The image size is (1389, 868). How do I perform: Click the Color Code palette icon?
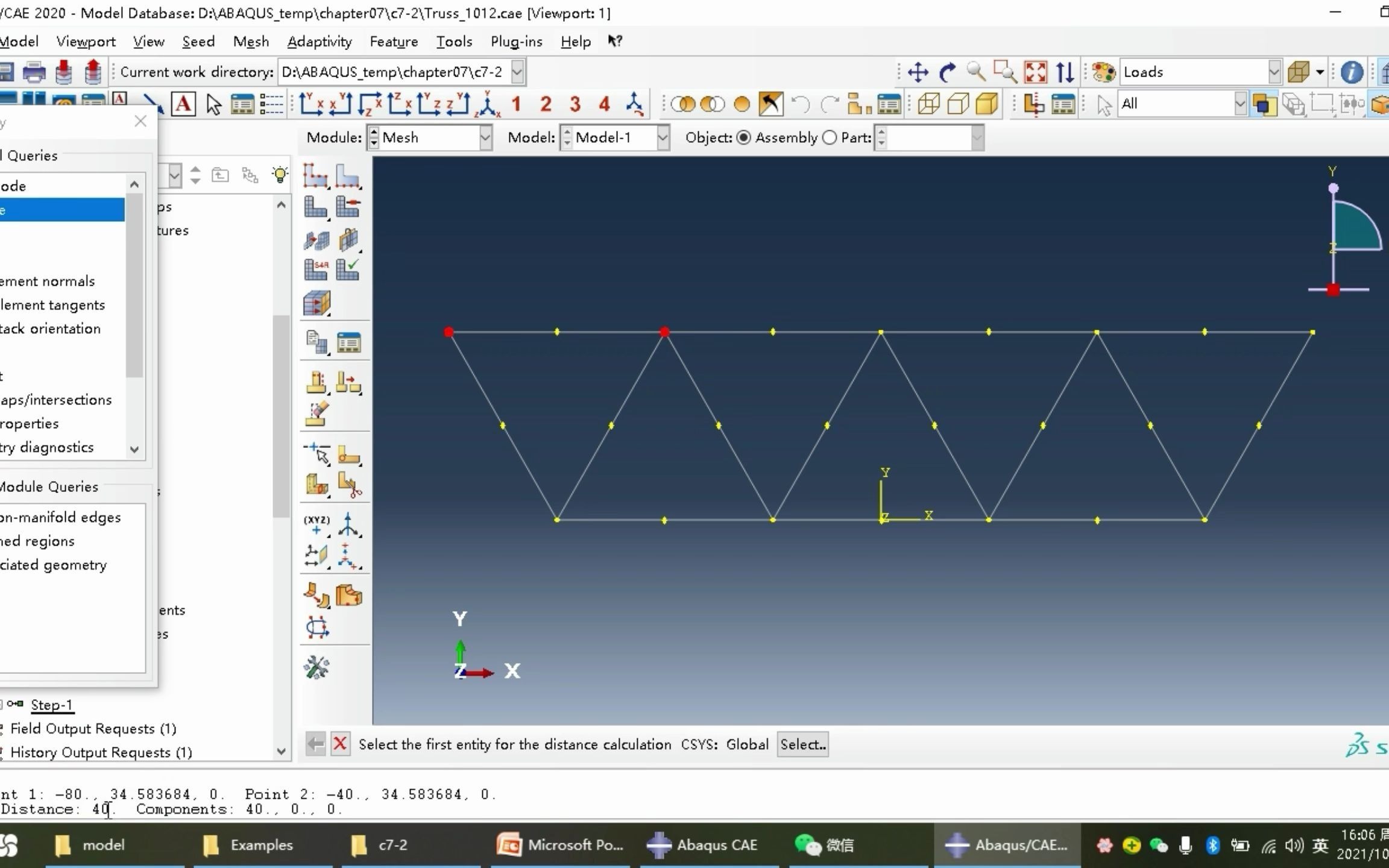coord(1103,72)
